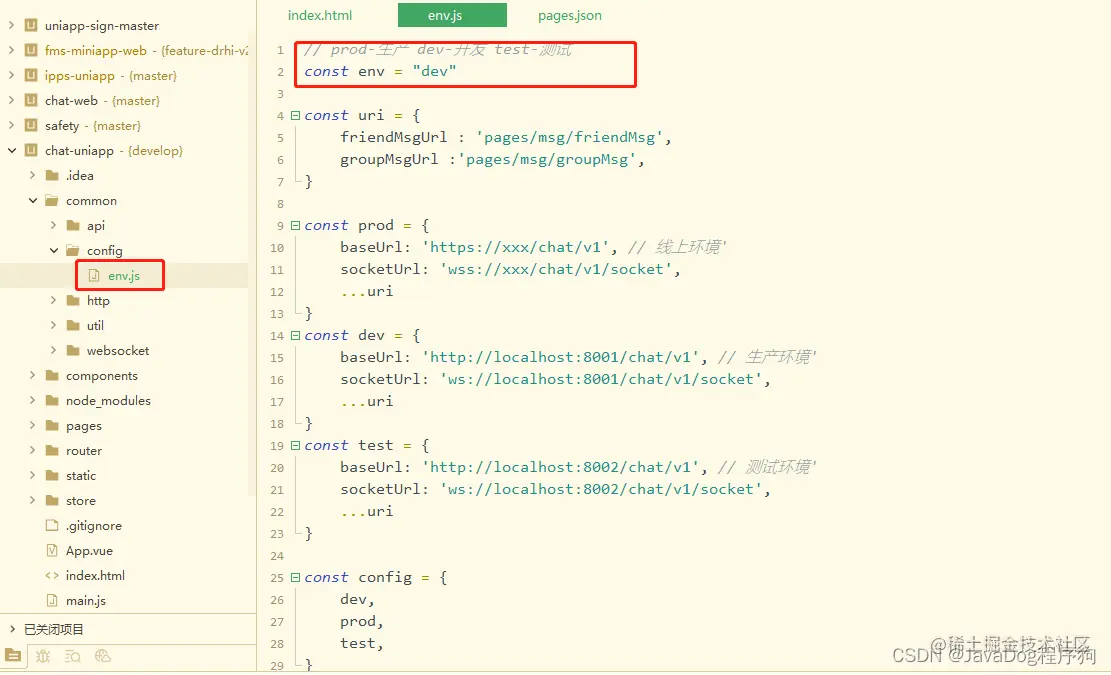The image size is (1111, 675).
Task: Expand the 已关闭项目 section
Action: point(11,629)
